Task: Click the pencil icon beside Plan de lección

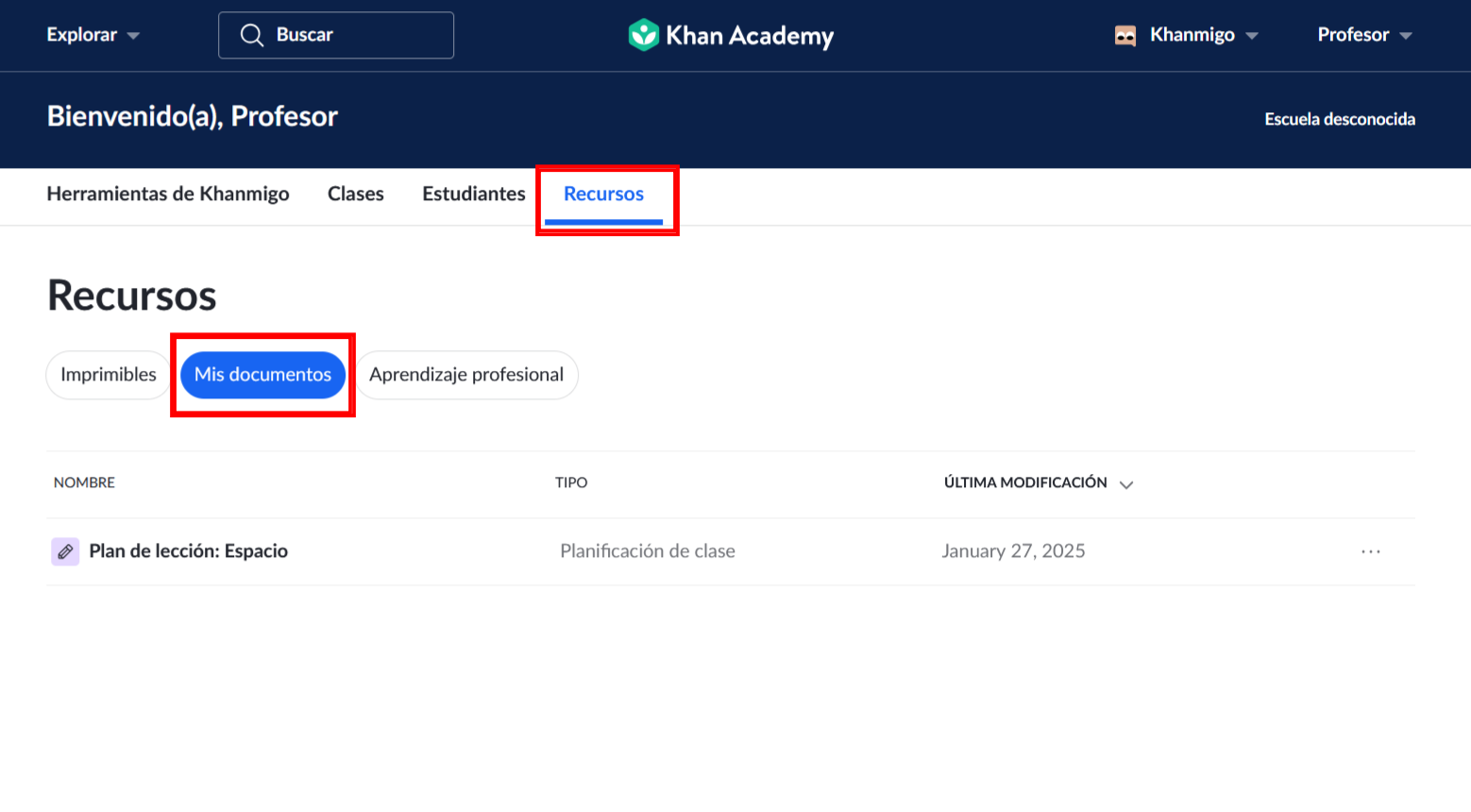Action: (65, 551)
